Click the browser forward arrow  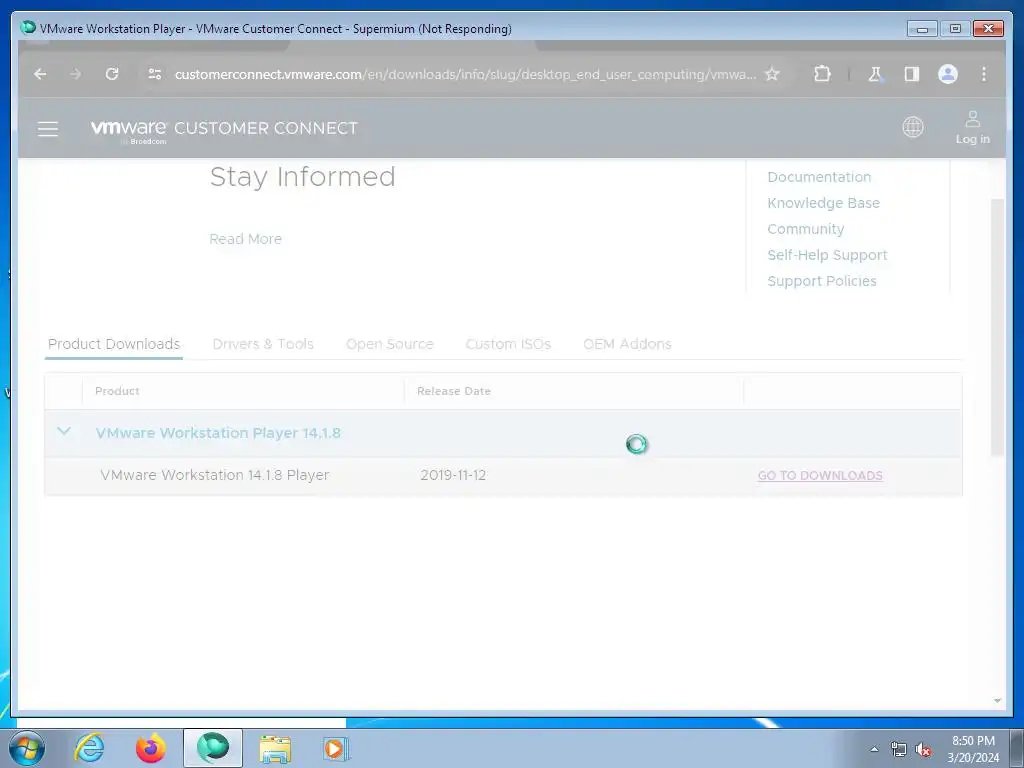pyautogui.click(x=76, y=74)
